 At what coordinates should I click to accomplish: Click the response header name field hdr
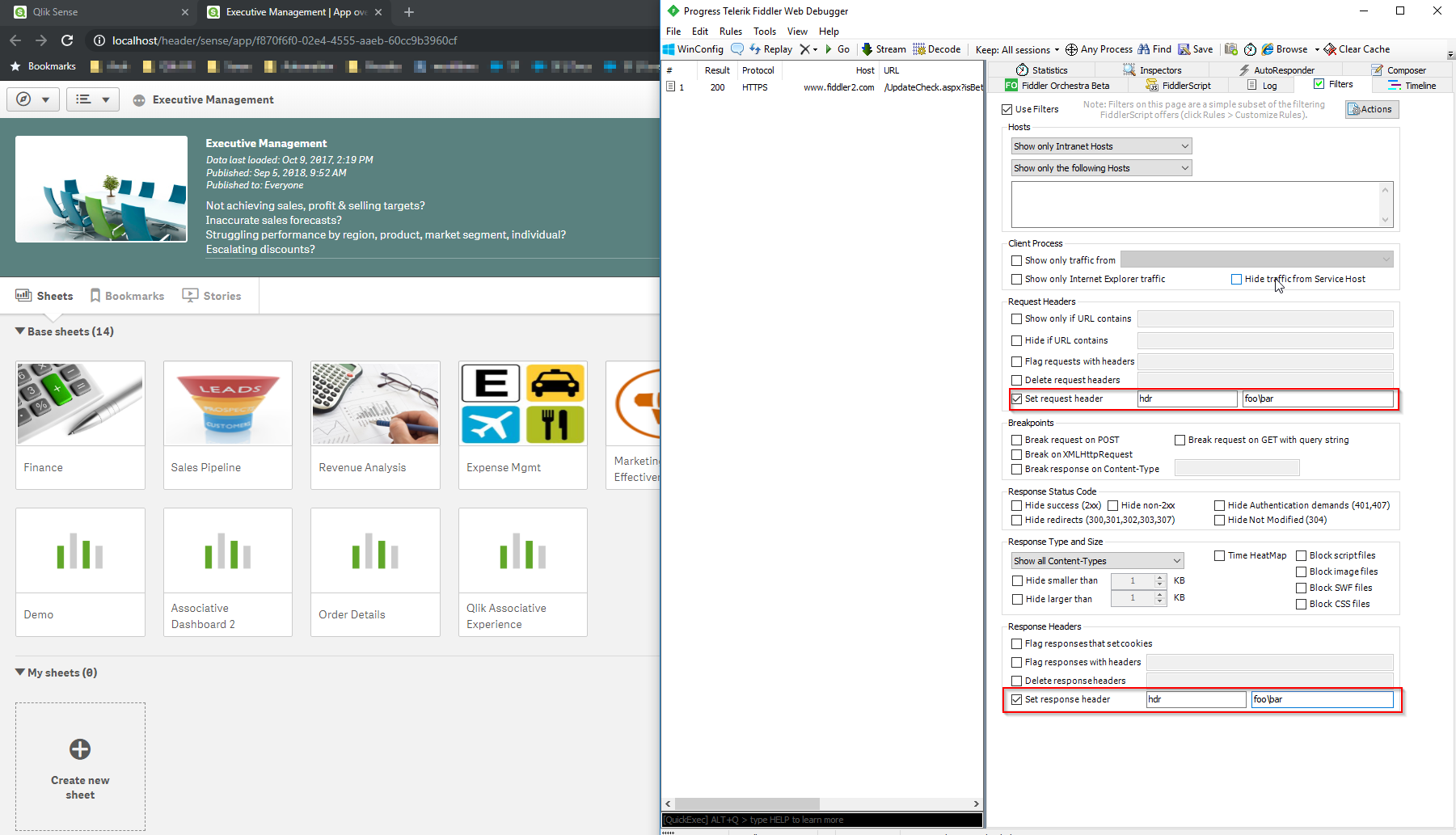tap(1196, 699)
